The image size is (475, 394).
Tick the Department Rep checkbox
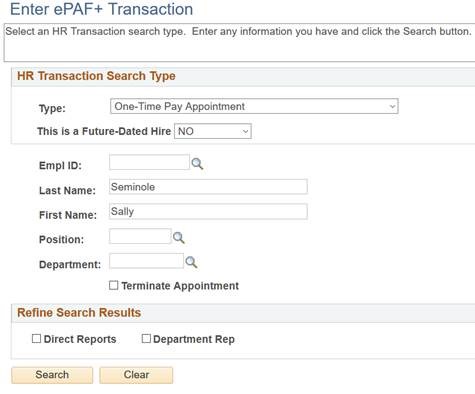(x=146, y=339)
